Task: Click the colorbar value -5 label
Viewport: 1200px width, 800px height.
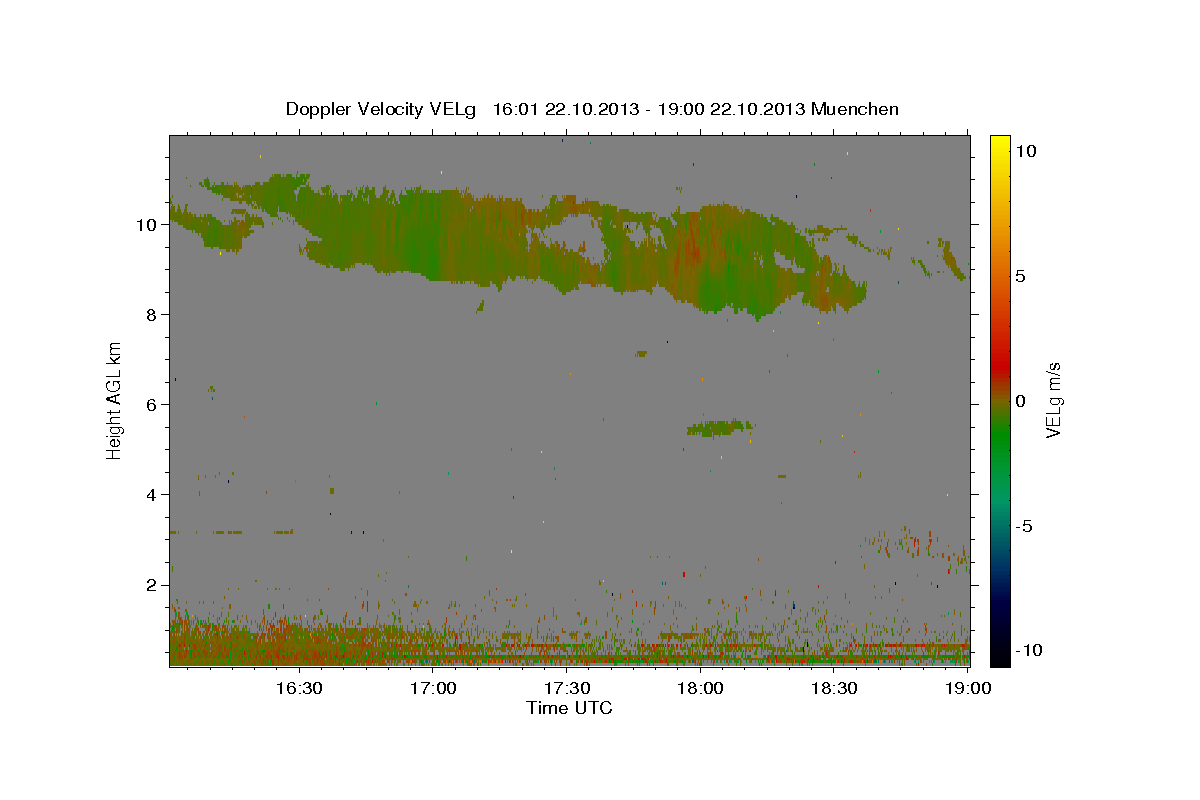Action: (1023, 526)
